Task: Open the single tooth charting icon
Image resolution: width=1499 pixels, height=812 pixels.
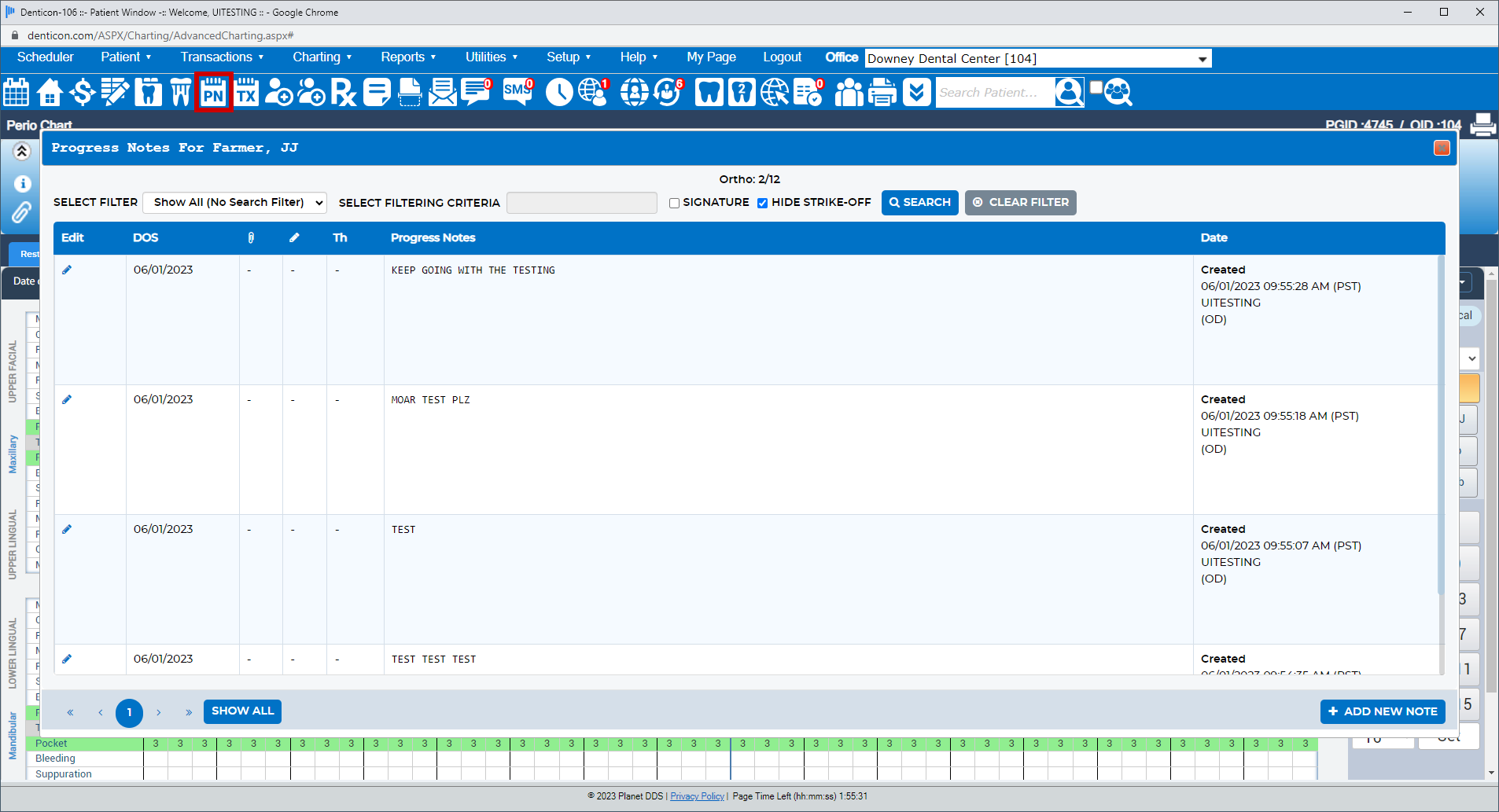Action: click(x=148, y=92)
